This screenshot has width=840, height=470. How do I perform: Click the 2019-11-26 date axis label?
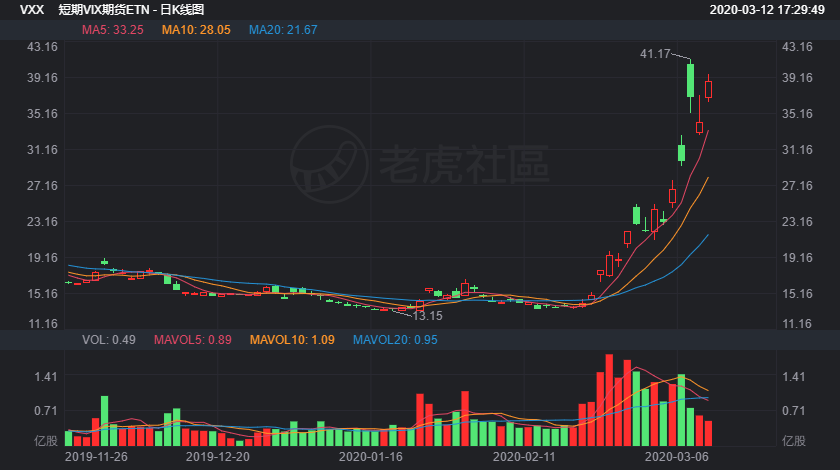96,457
